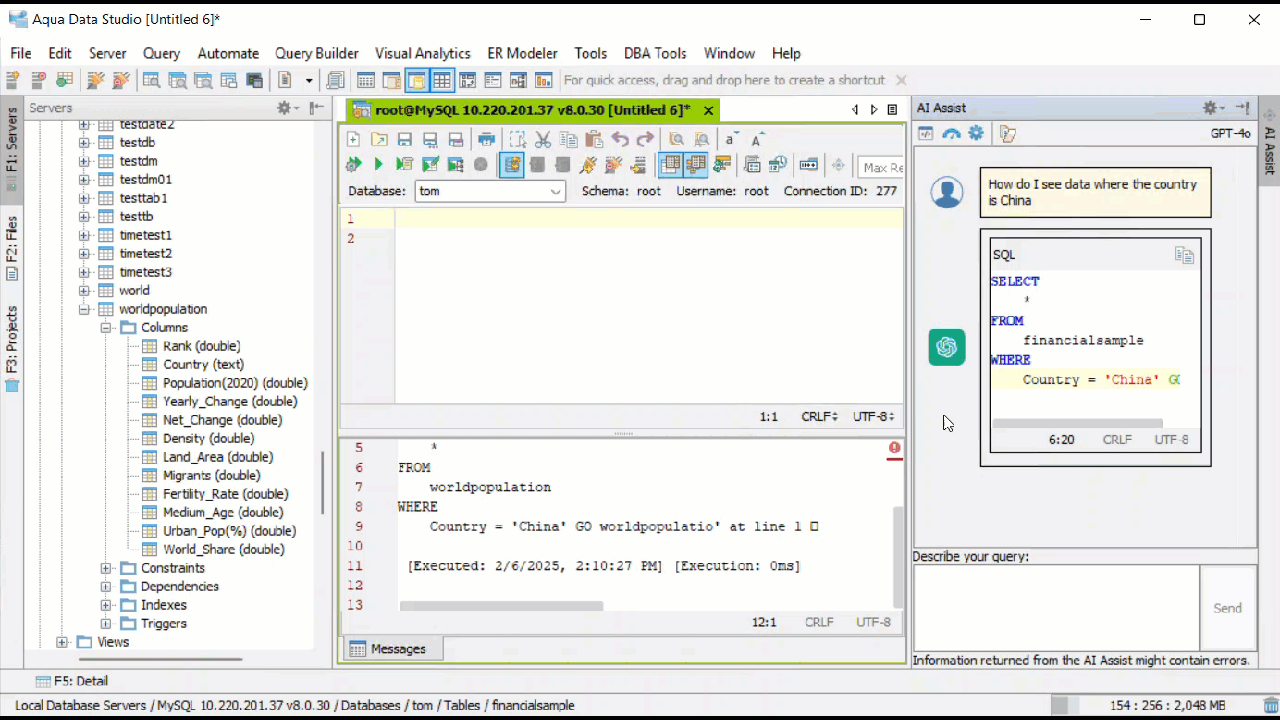Click the Undo arrow icon
Image resolution: width=1280 pixels, height=720 pixels.
[x=620, y=140]
